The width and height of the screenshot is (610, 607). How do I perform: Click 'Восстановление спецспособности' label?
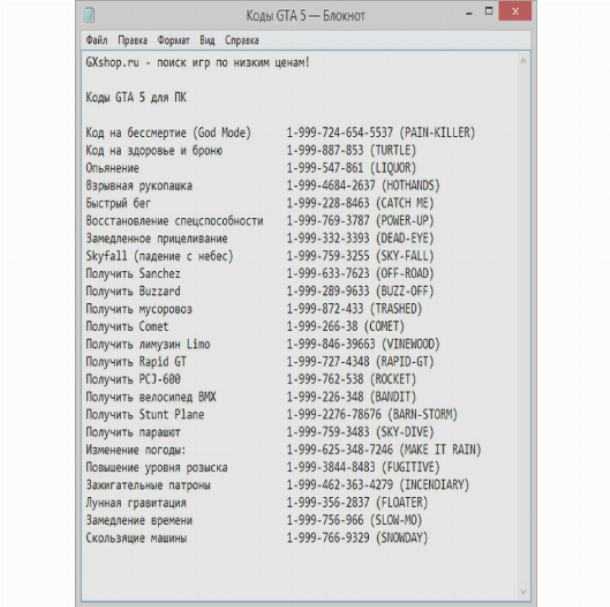(x=174, y=221)
